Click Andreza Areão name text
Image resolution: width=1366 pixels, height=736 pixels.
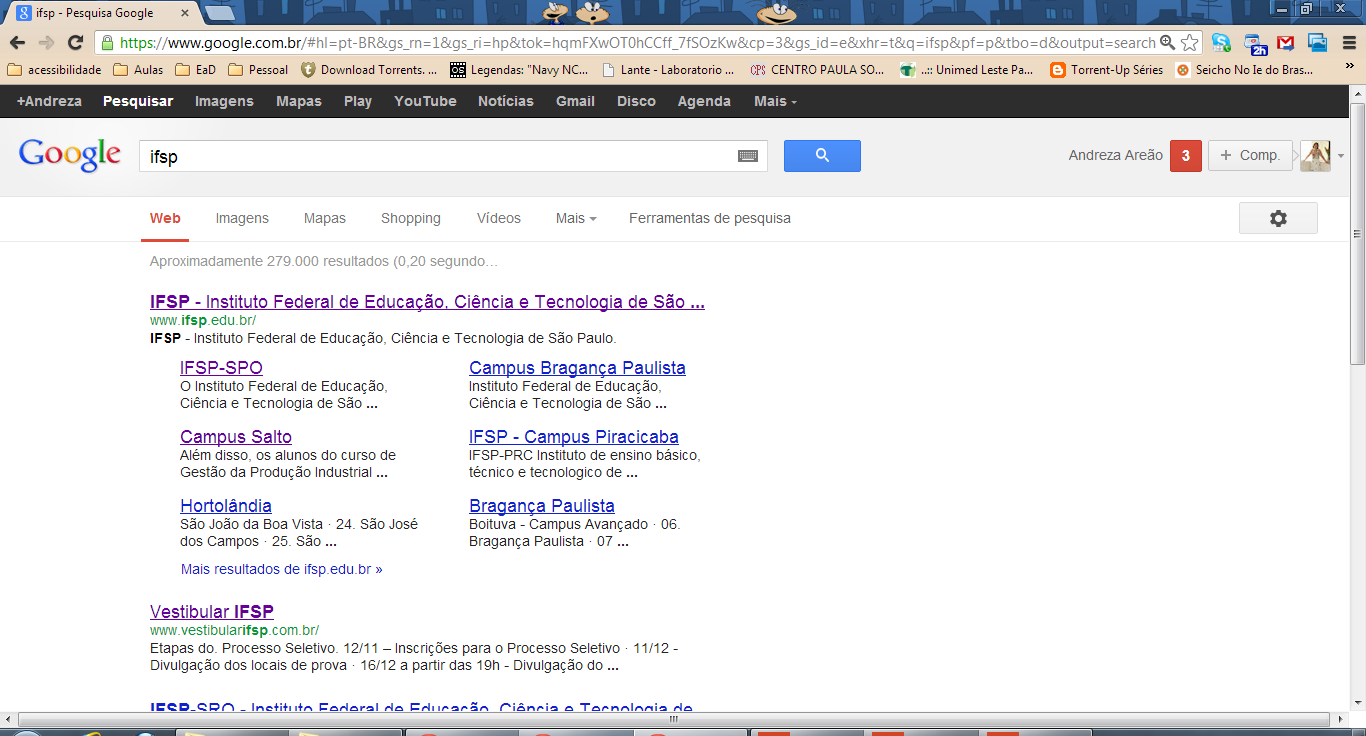click(1116, 156)
